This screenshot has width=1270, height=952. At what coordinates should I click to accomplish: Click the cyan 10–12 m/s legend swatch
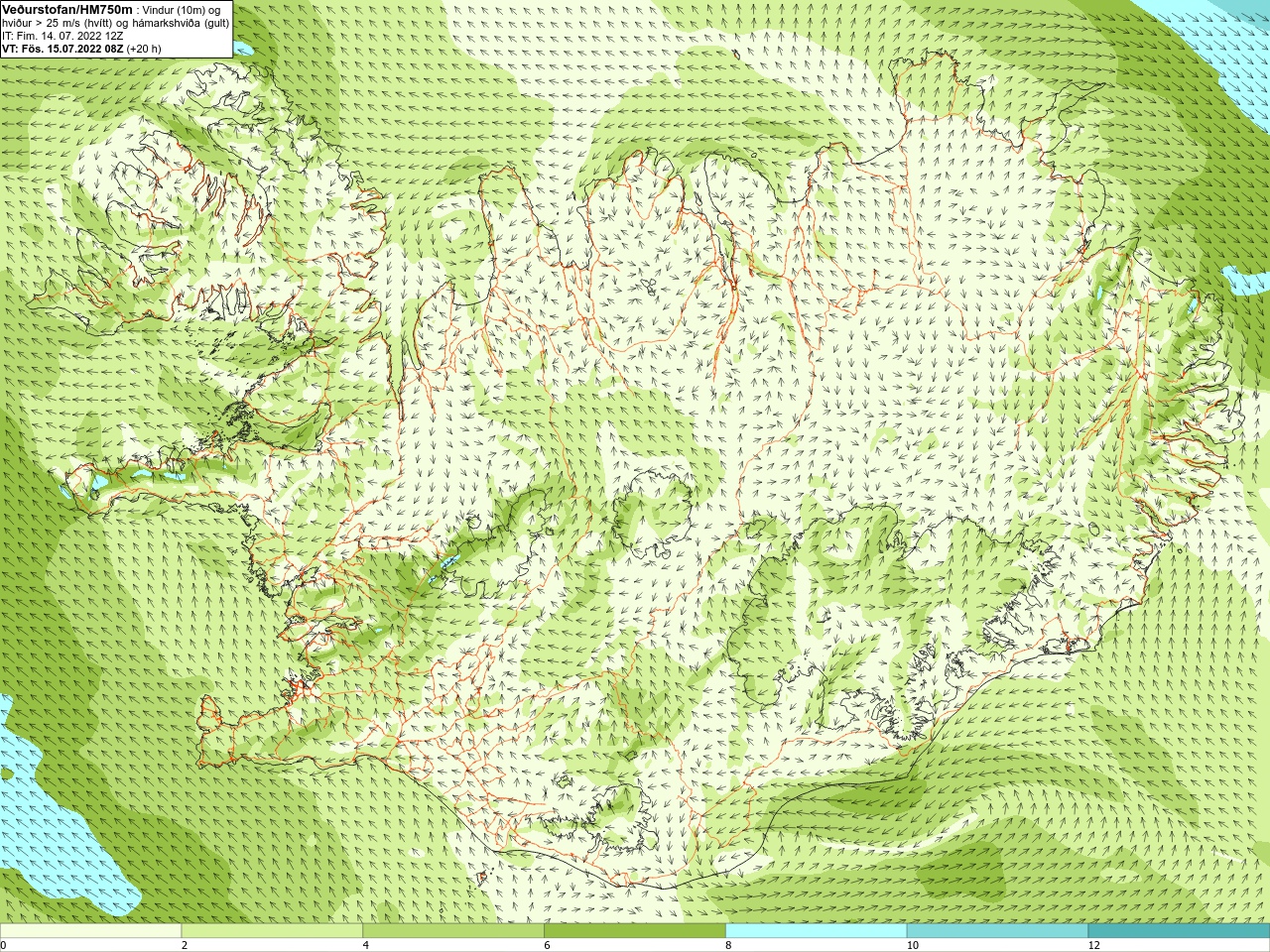pyautogui.click(x=997, y=931)
